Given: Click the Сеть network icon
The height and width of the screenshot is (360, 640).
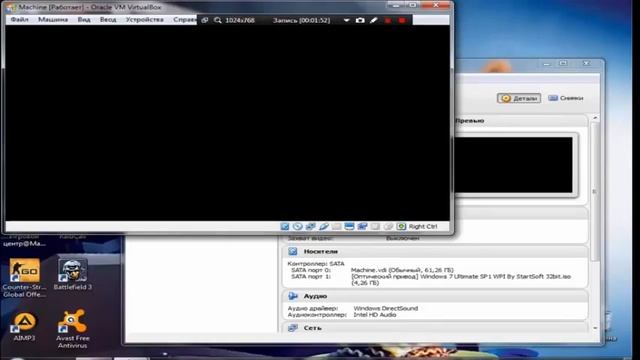Looking at the screenshot, I should (292, 328).
